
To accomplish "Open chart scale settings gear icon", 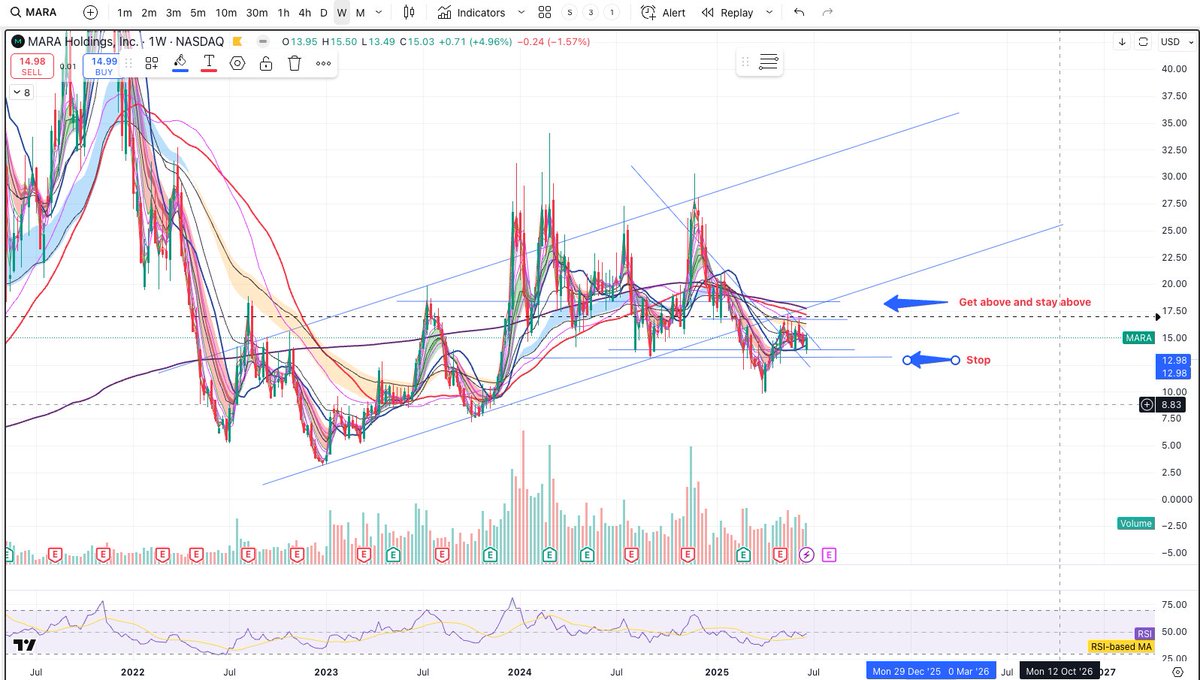I will (1176, 671).
